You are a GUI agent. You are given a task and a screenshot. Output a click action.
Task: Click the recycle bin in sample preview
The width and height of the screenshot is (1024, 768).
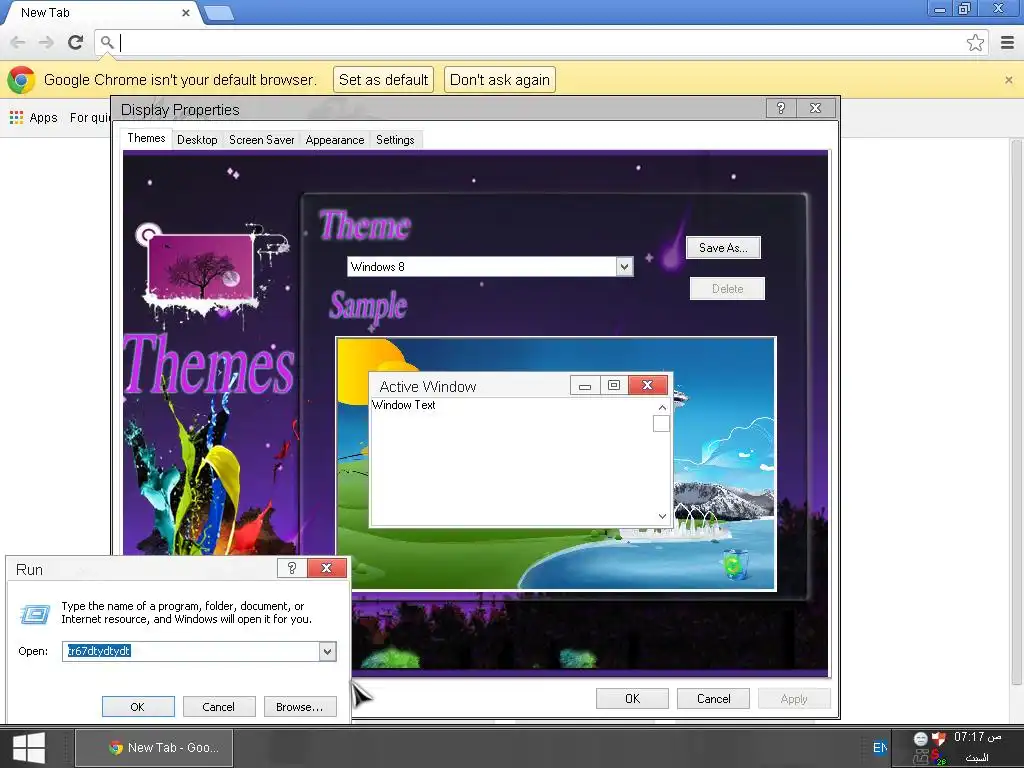point(735,564)
